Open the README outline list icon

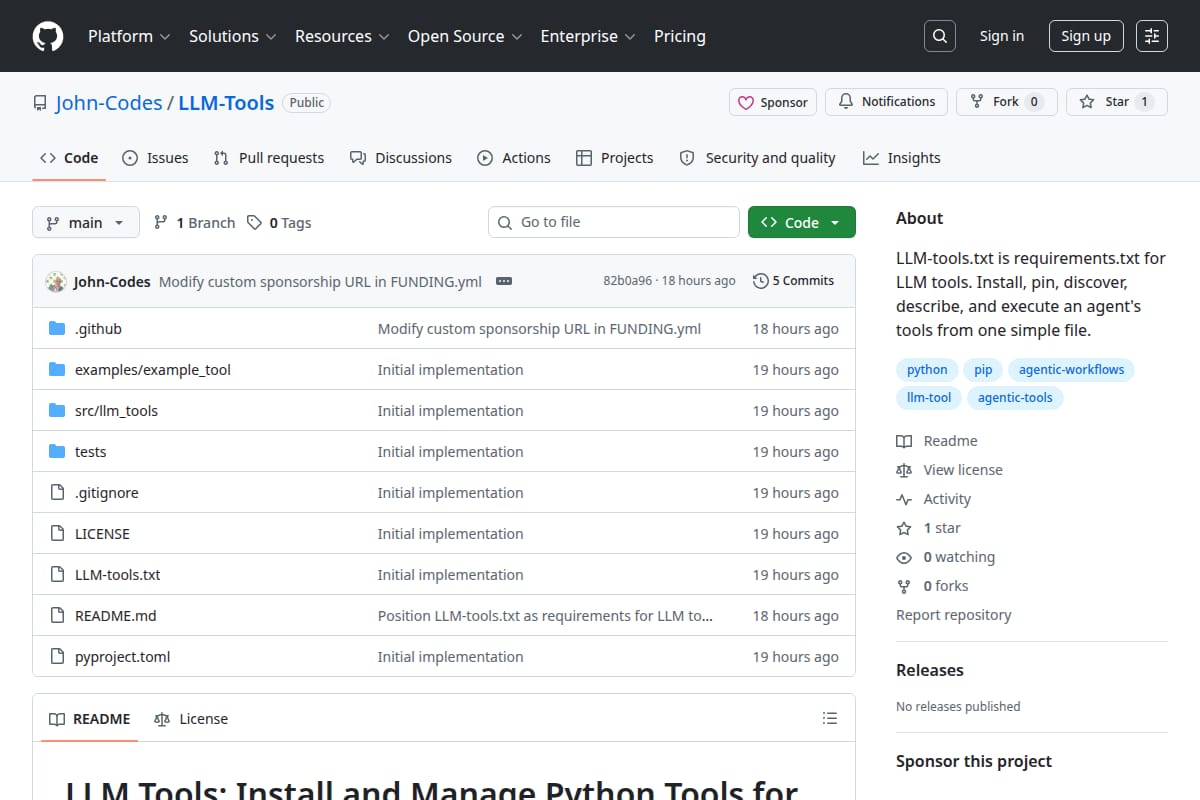point(829,718)
